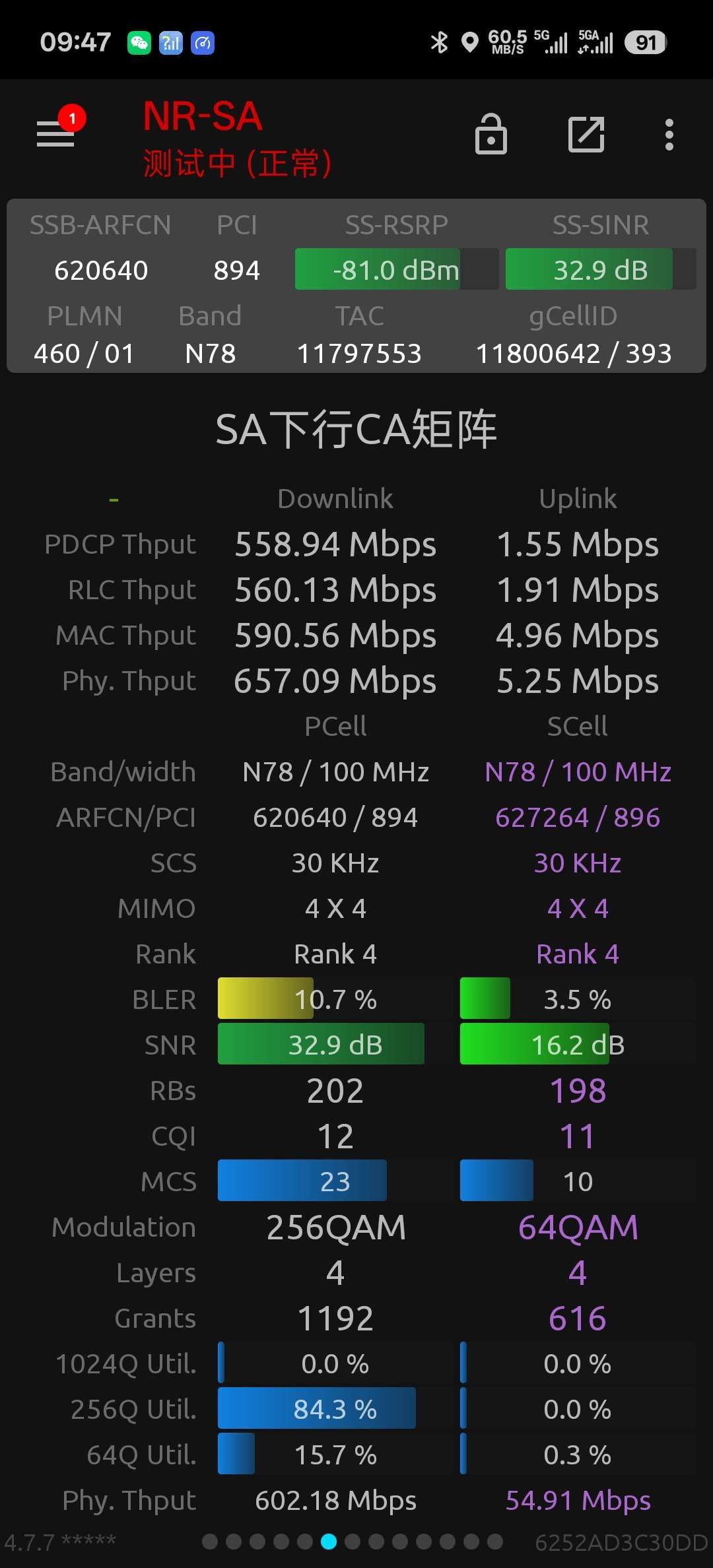Tap the padlock lock icon
This screenshot has width=713, height=1568.
coord(491,134)
